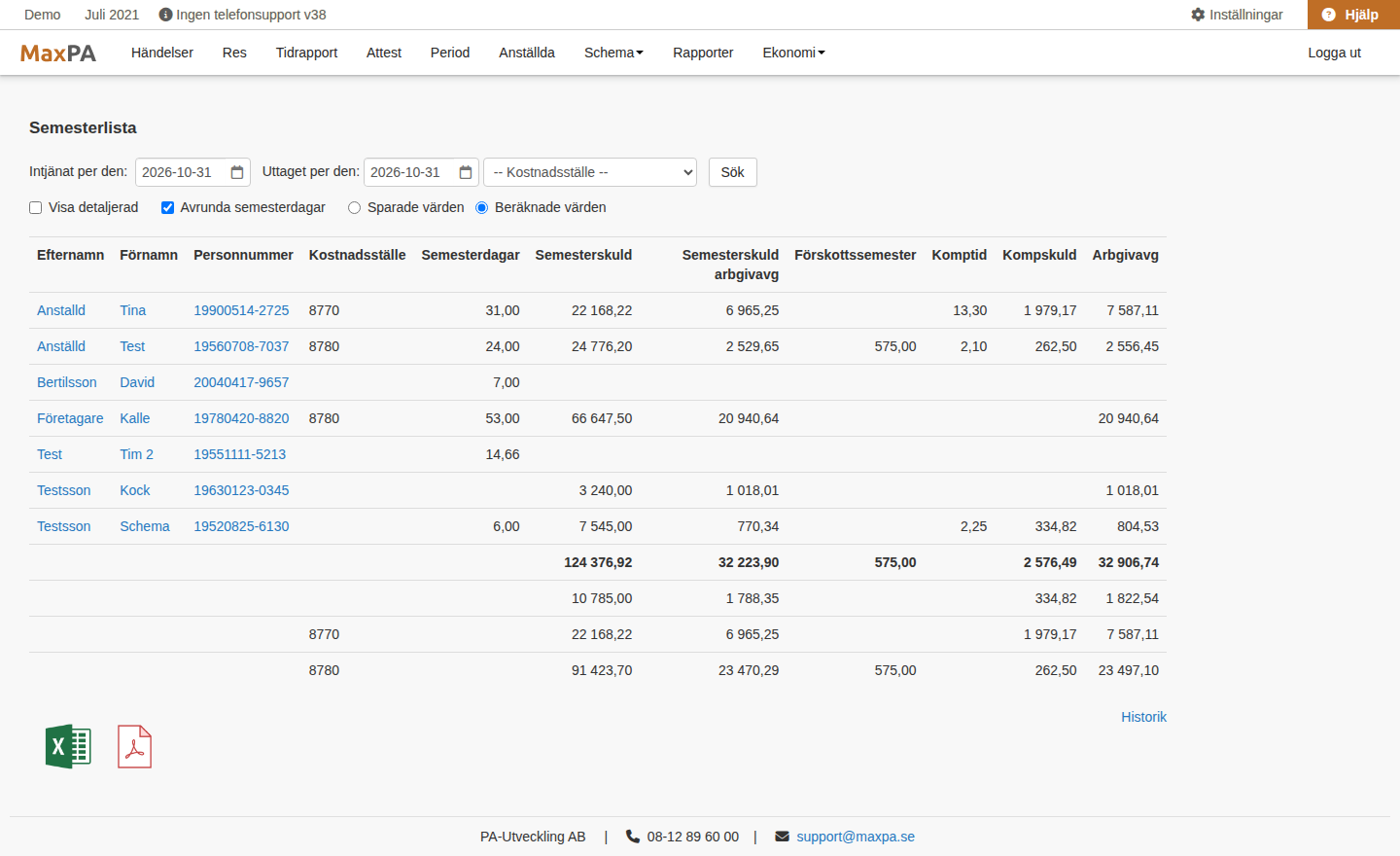This screenshot has width=1400, height=856.
Task: Open Inställningar settings
Action: click(1237, 15)
